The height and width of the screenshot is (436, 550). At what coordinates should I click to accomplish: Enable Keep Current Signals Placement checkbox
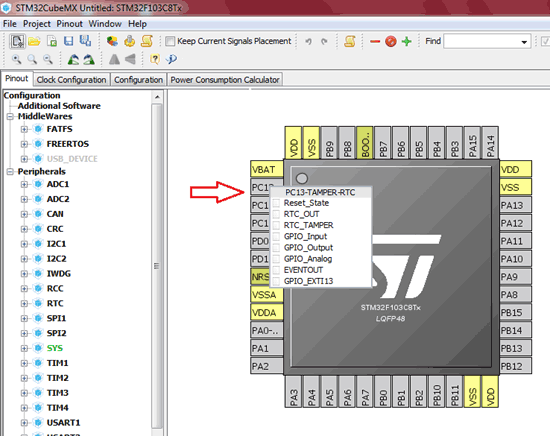170,41
